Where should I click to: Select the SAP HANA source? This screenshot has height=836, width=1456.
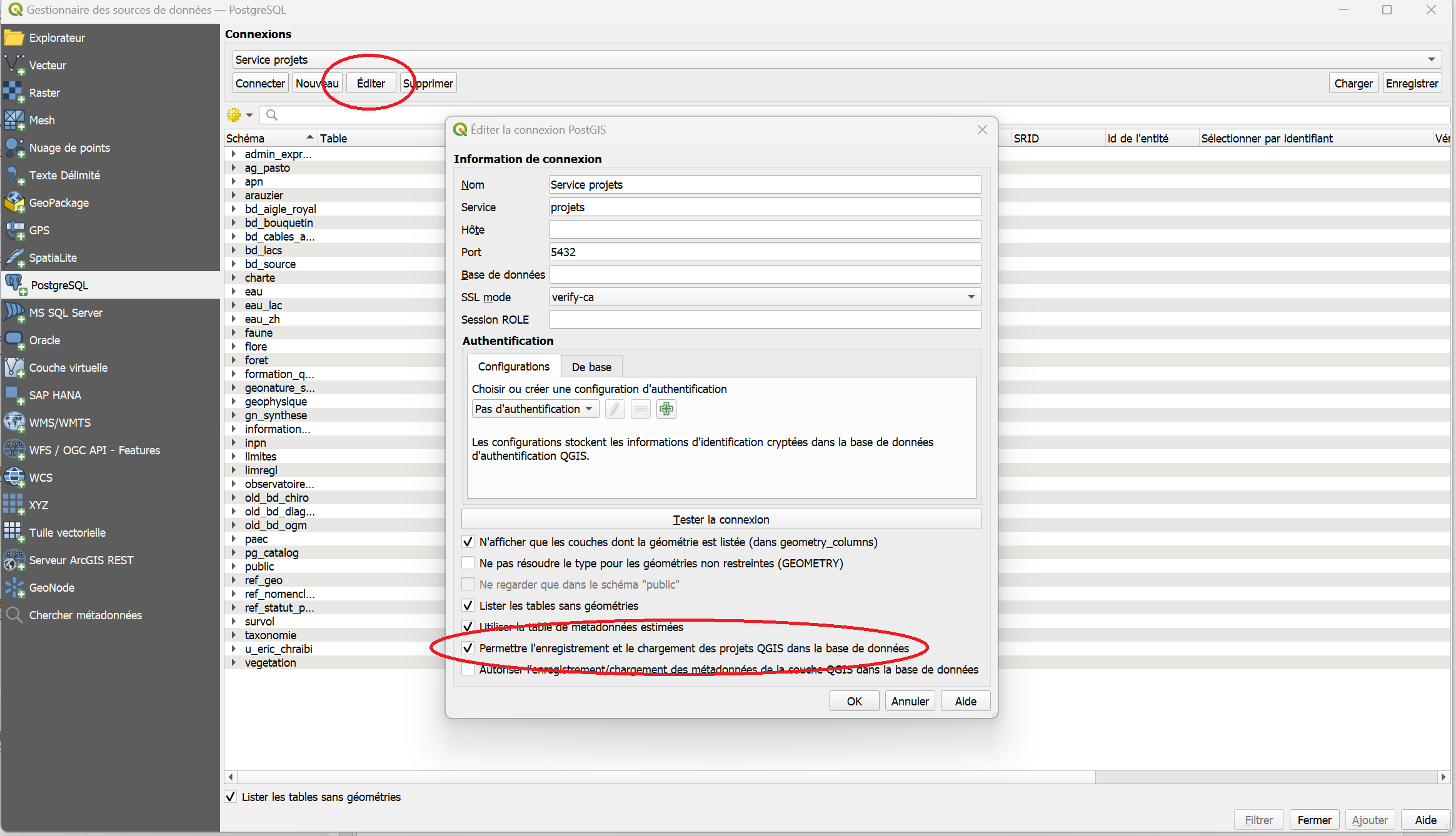[x=110, y=395]
